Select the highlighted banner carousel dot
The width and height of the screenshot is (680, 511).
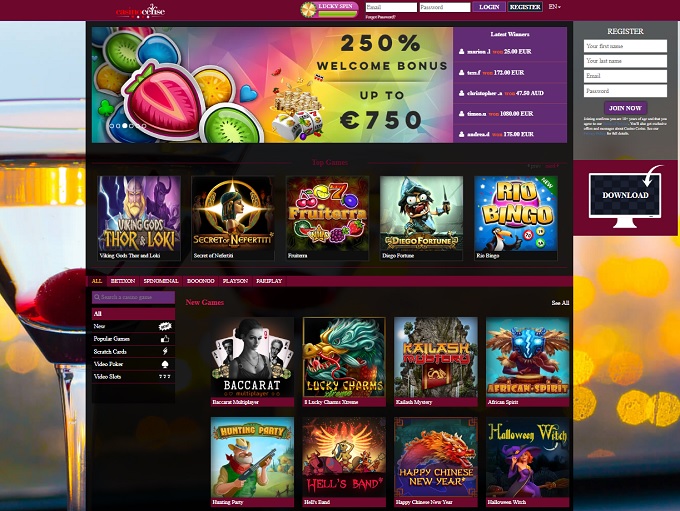tap(125, 126)
